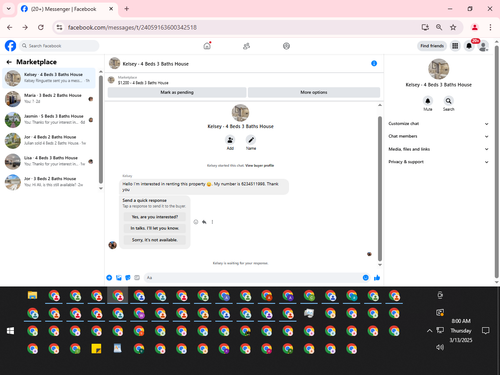Send quick reply "In talks. I'll let you know."
Viewport: 500px width, 375px height.
pos(155,228)
